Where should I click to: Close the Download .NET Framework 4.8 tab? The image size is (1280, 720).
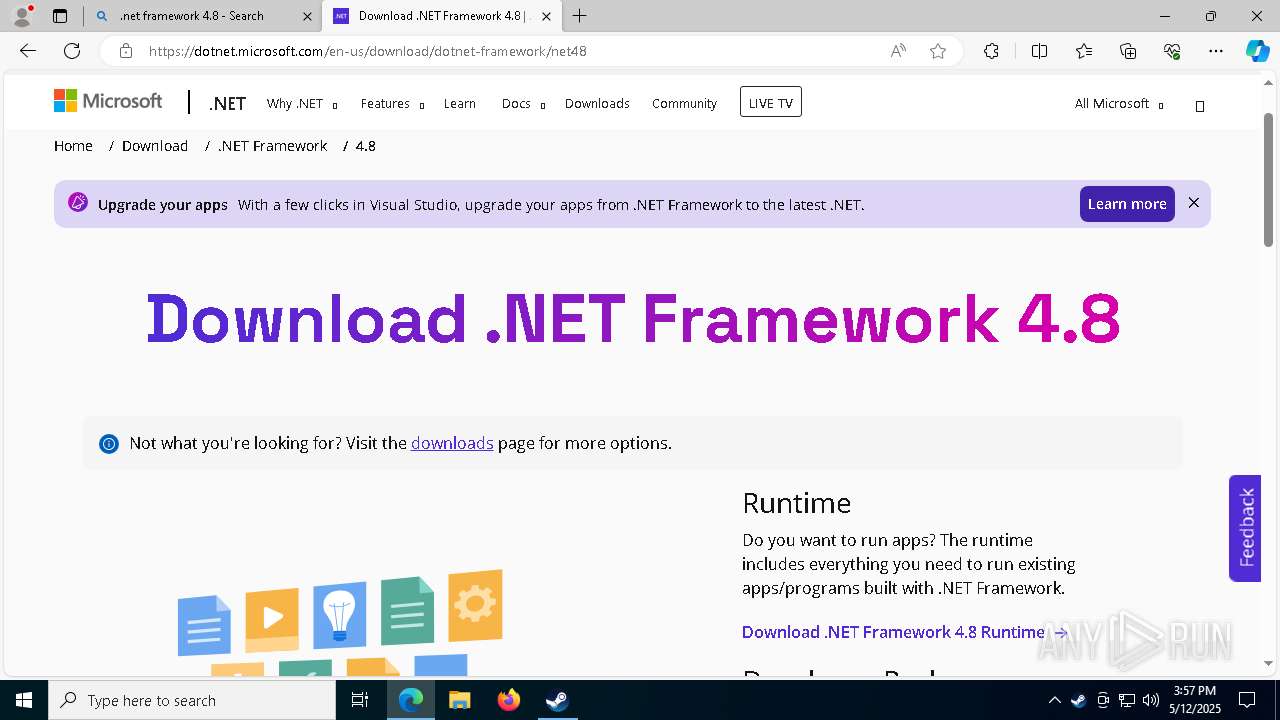(545, 16)
